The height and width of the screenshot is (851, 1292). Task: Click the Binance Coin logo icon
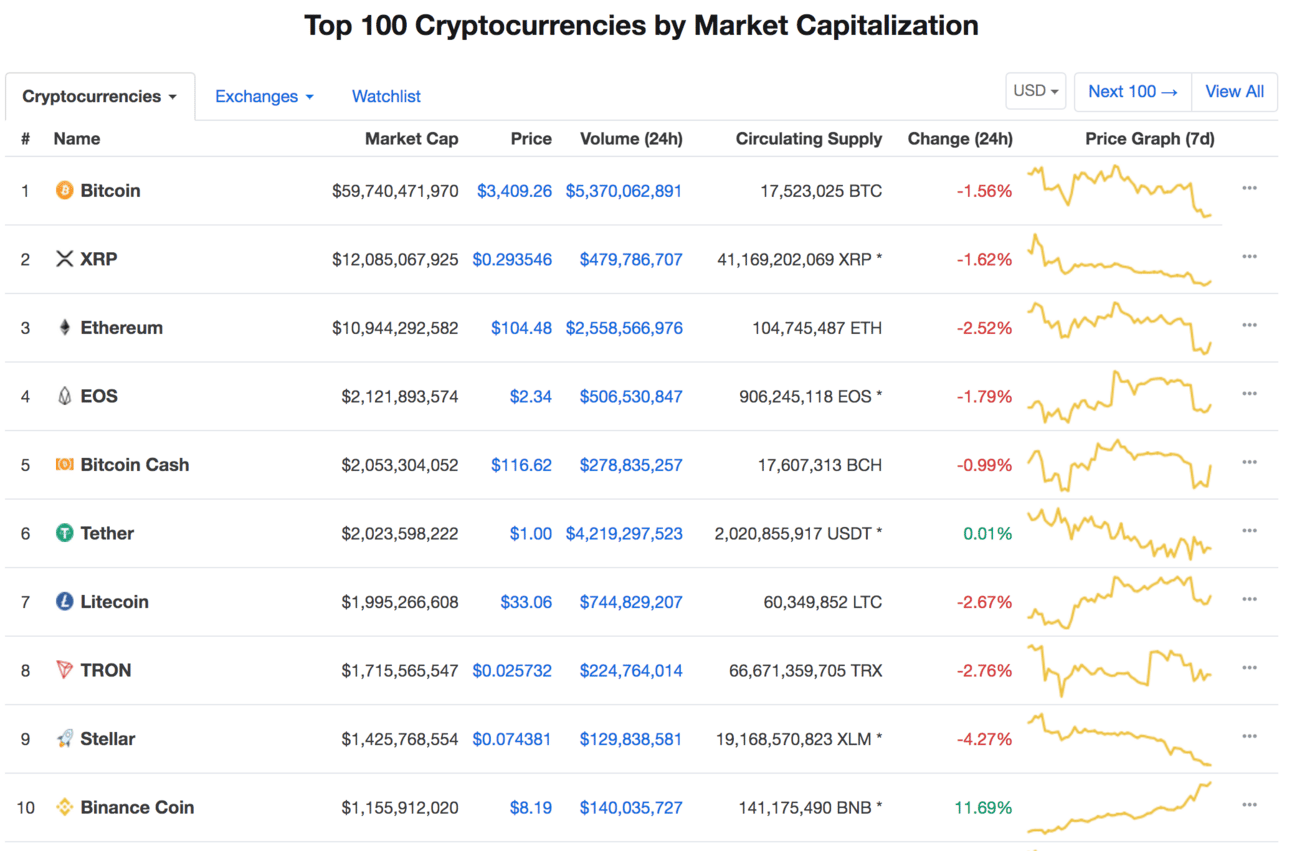coord(64,807)
